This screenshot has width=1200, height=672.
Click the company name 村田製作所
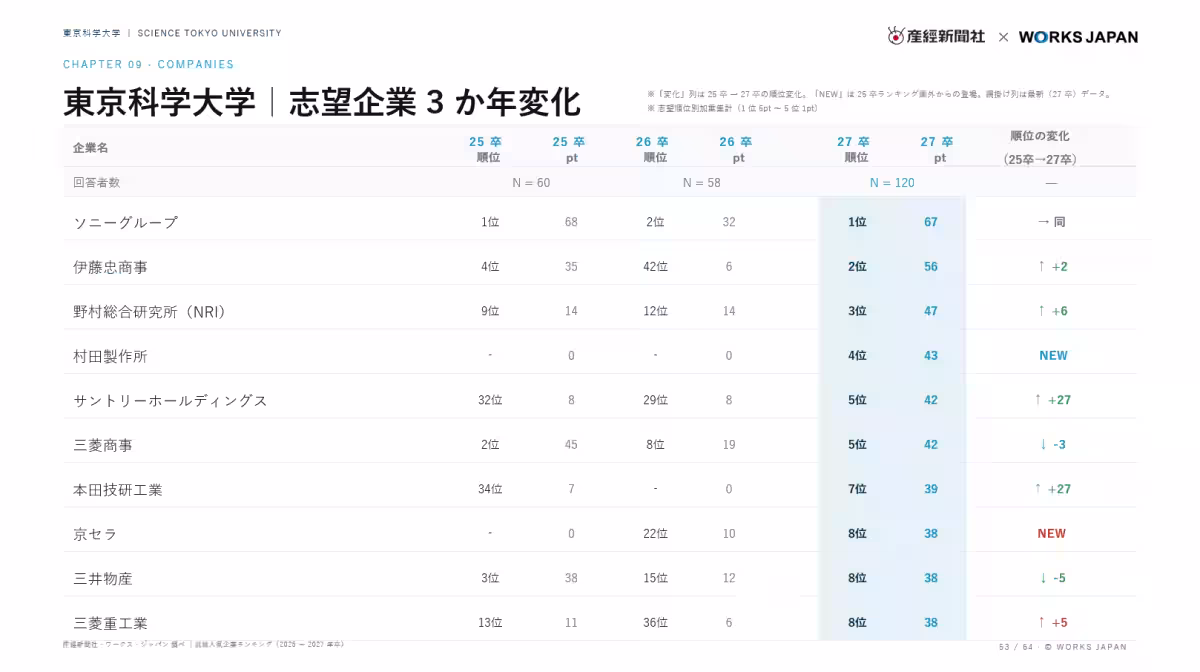[110, 356]
